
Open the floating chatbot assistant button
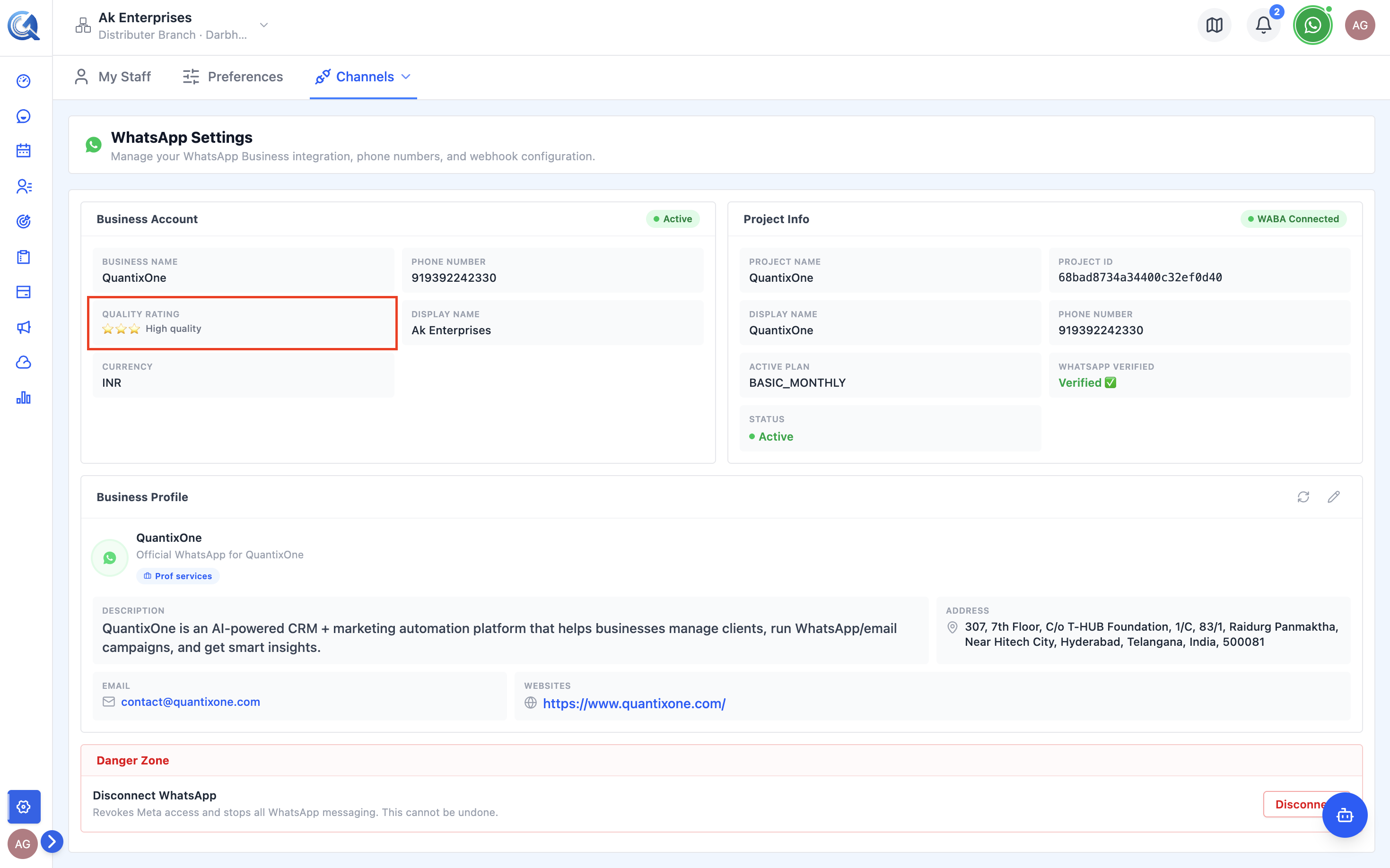[x=1345, y=815]
